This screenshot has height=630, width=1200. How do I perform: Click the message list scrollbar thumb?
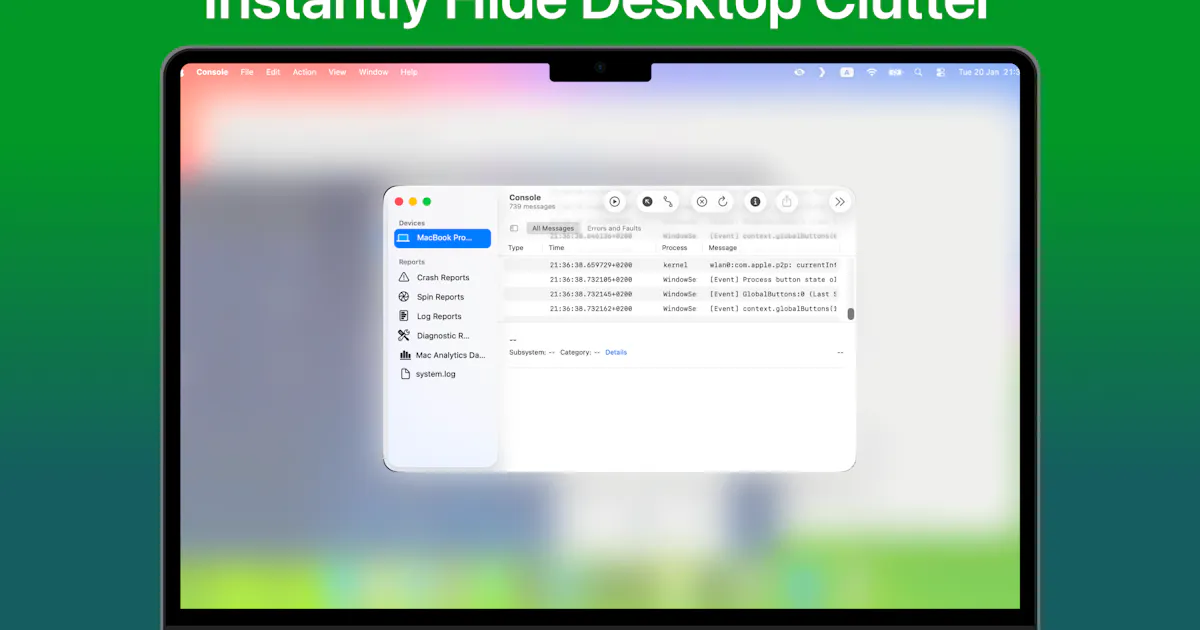point(851,314)
